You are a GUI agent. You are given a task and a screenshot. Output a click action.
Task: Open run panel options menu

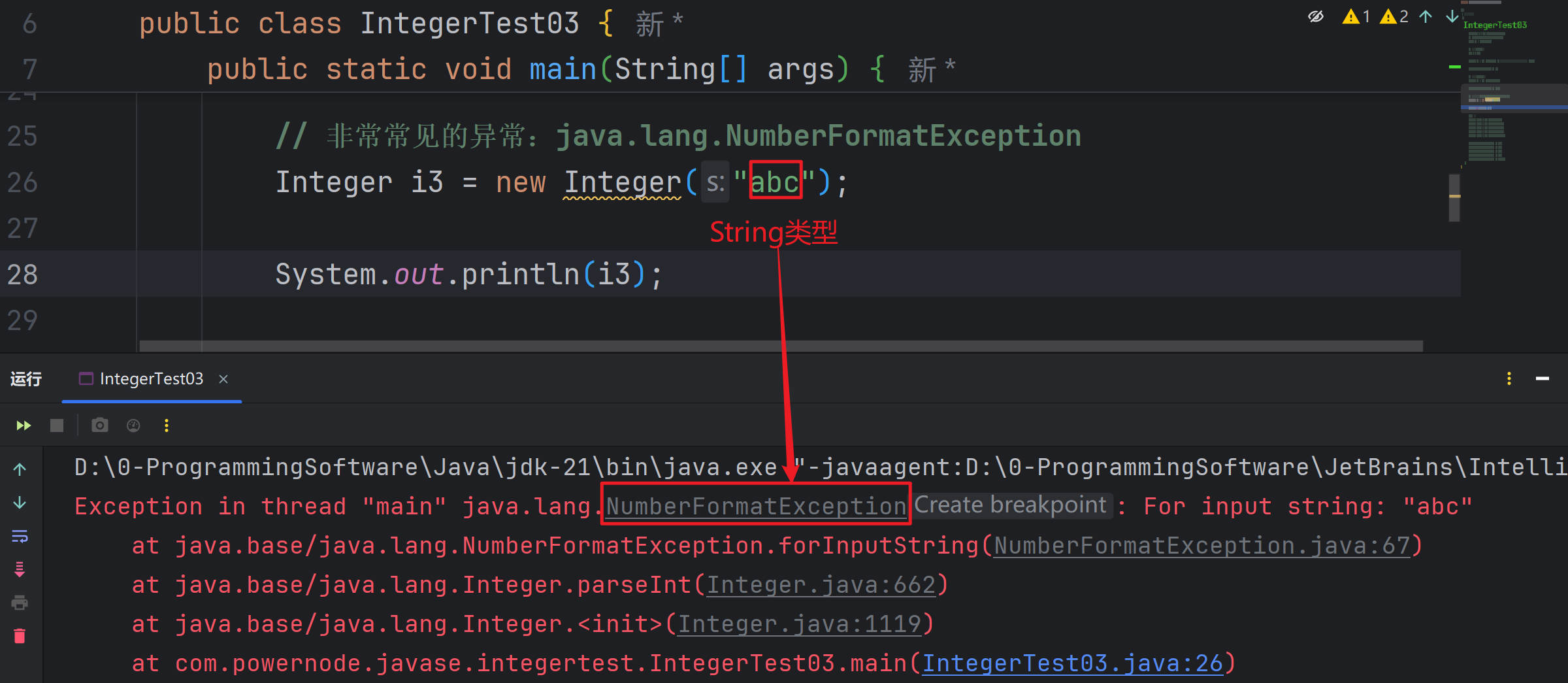1509,379
